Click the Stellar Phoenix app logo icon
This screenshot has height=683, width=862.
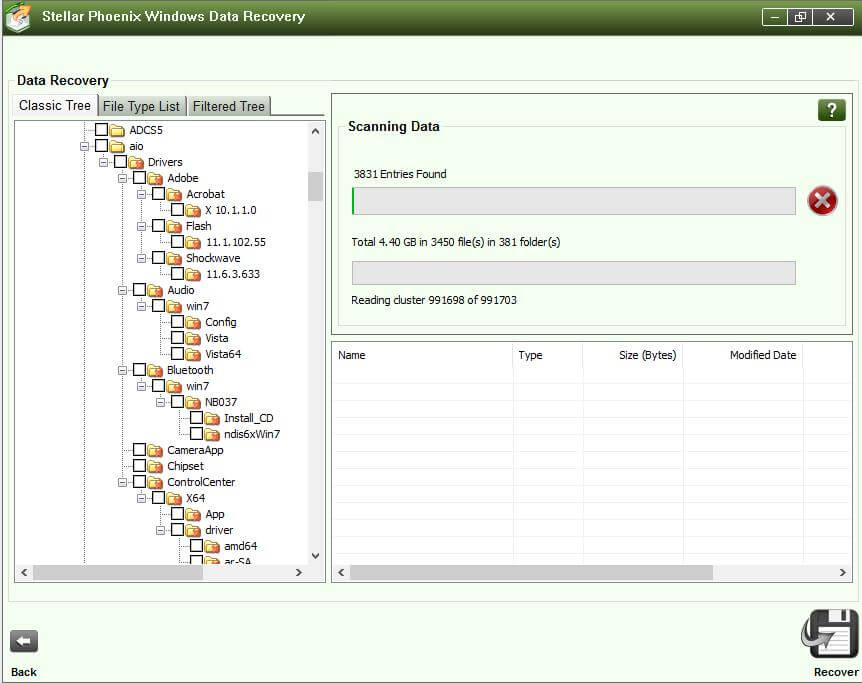[18, 17]
